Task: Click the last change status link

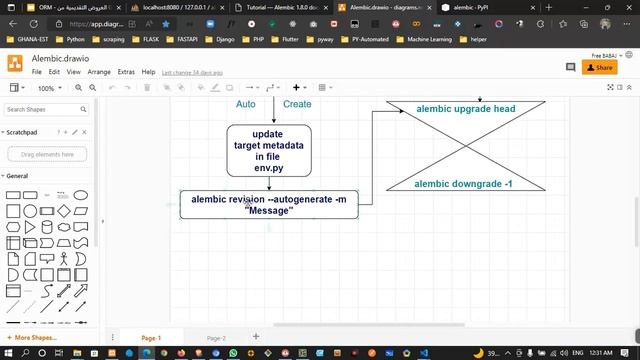Action: tap(192, 73)
